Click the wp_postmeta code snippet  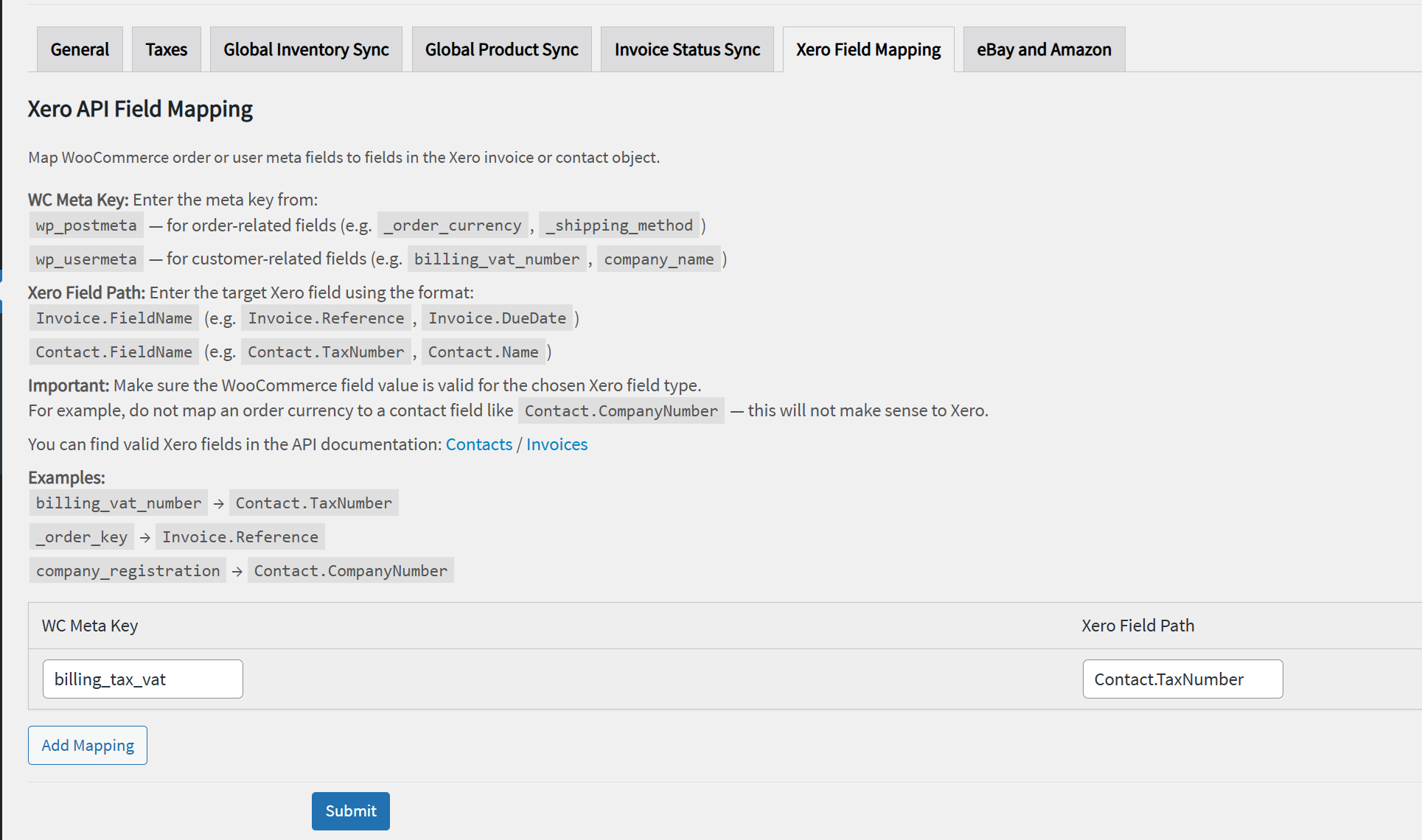click(86, 225)
